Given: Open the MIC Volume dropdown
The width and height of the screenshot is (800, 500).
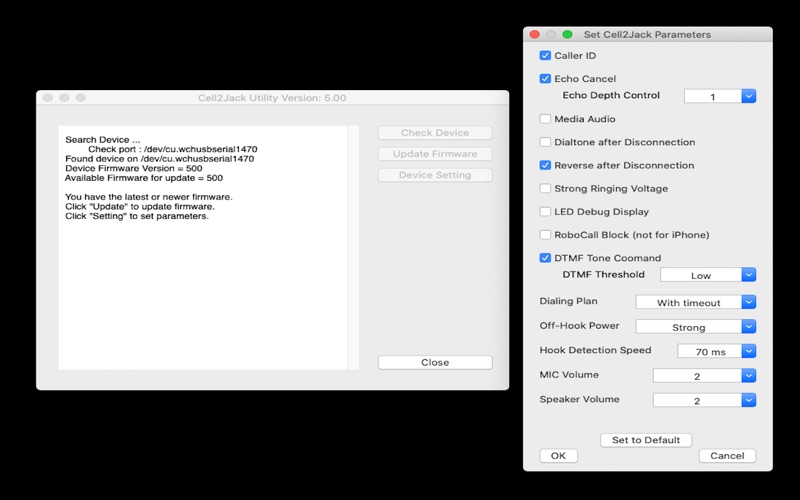Looking at the screenshot, I should (704, 376).
